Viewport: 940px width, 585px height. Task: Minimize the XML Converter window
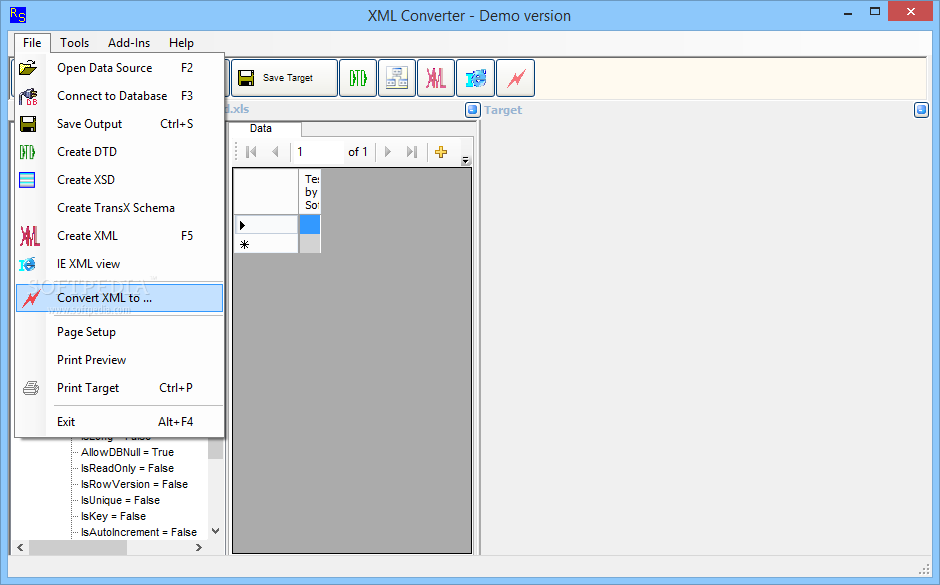(848, 13)
